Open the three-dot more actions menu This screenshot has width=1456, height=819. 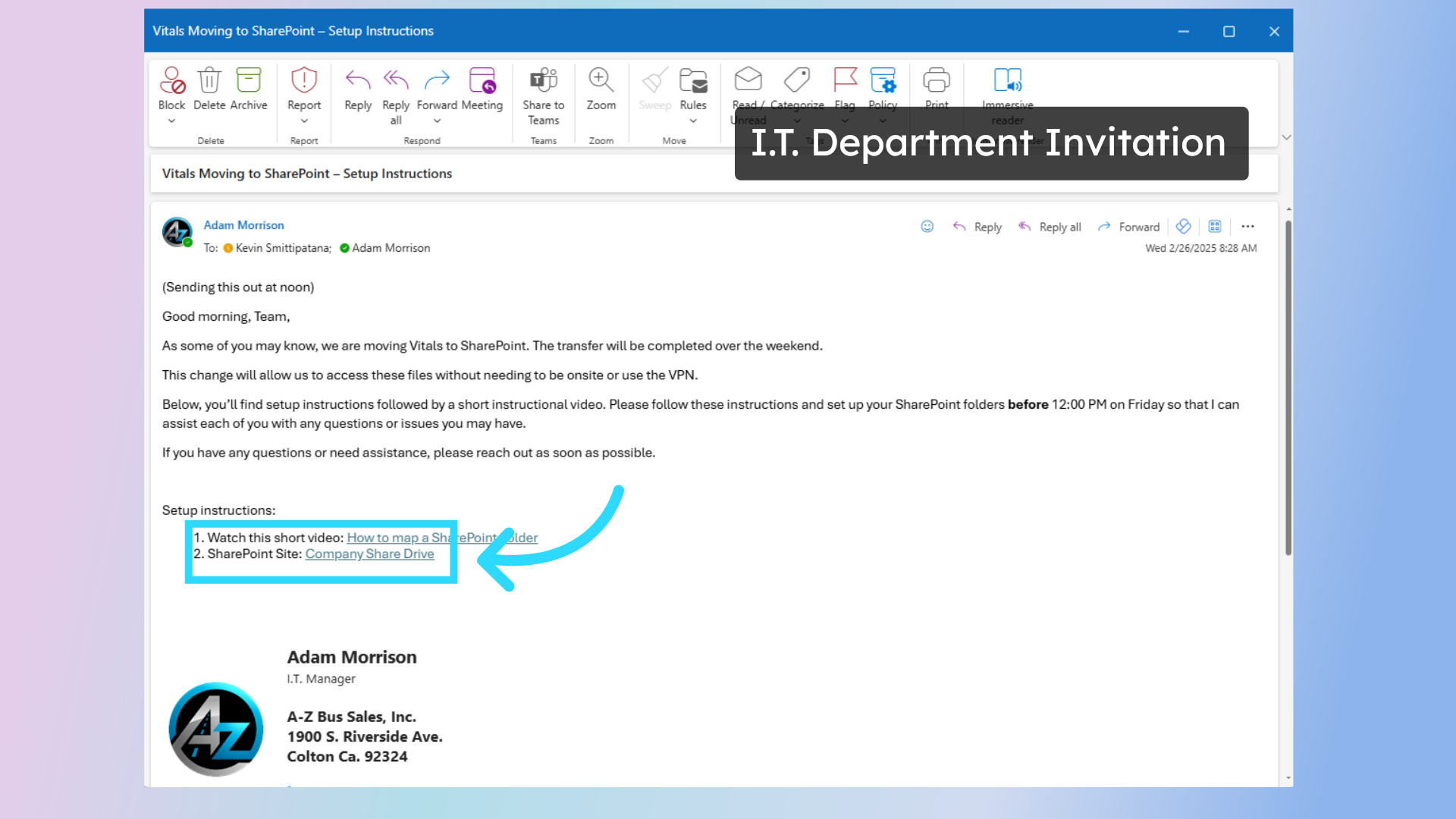pos(1248,227)
